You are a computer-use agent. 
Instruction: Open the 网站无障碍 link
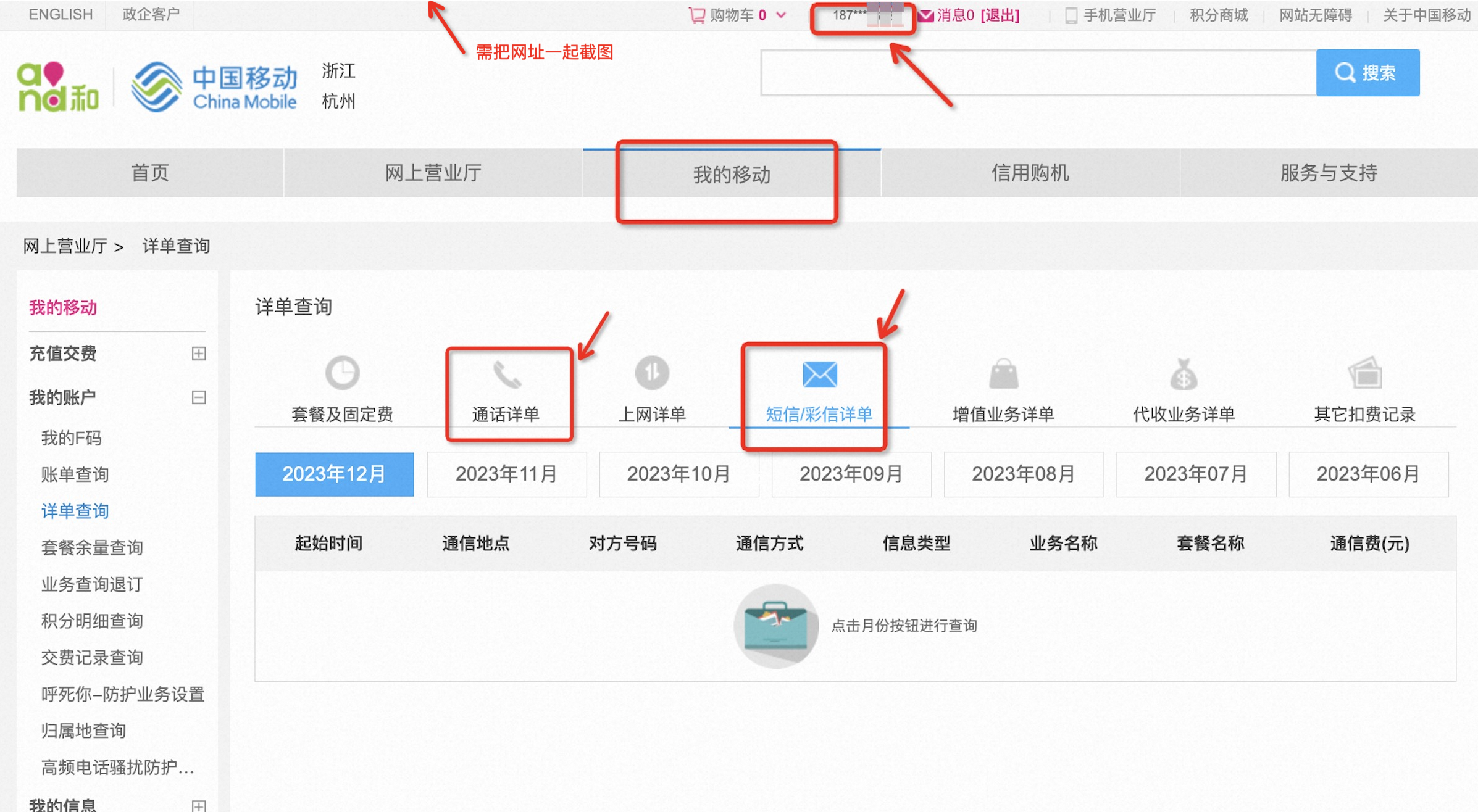point(1315,15)
